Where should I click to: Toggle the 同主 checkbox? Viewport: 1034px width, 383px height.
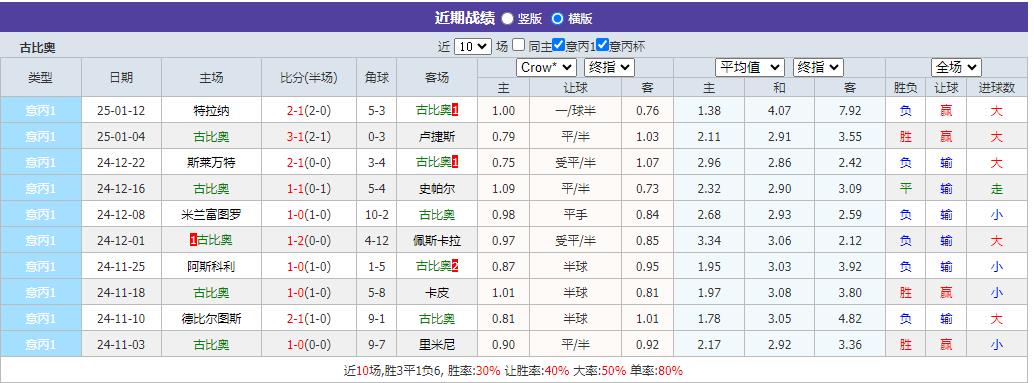519,45
